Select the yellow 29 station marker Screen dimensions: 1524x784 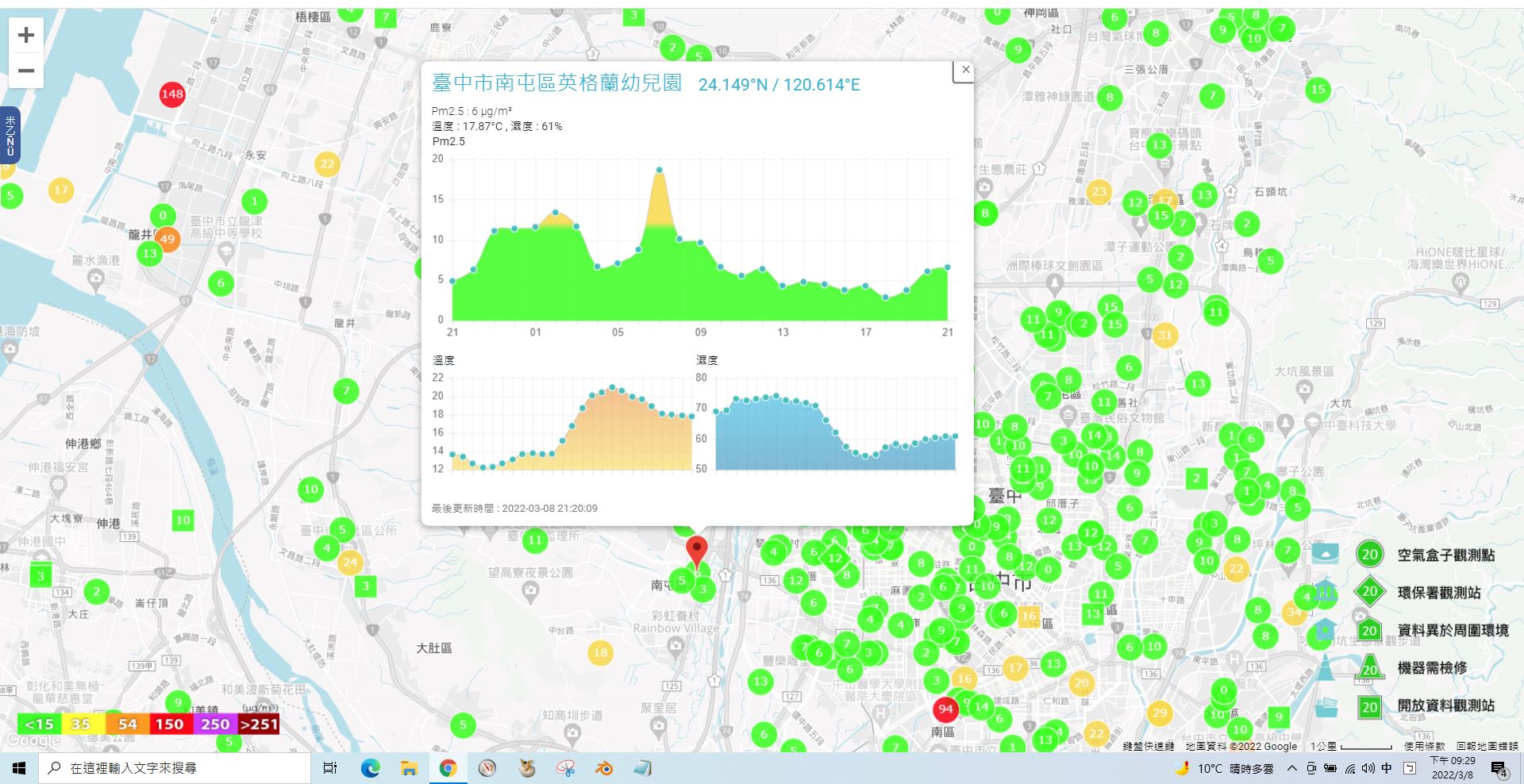[x=1160, y=713]
